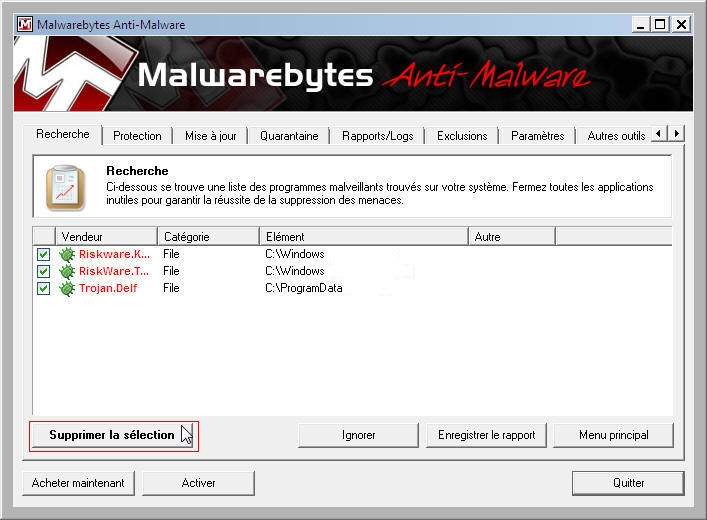Click C:\Windows path in RiskWare.T... row
707x520 pixels.
click(294, 271)
